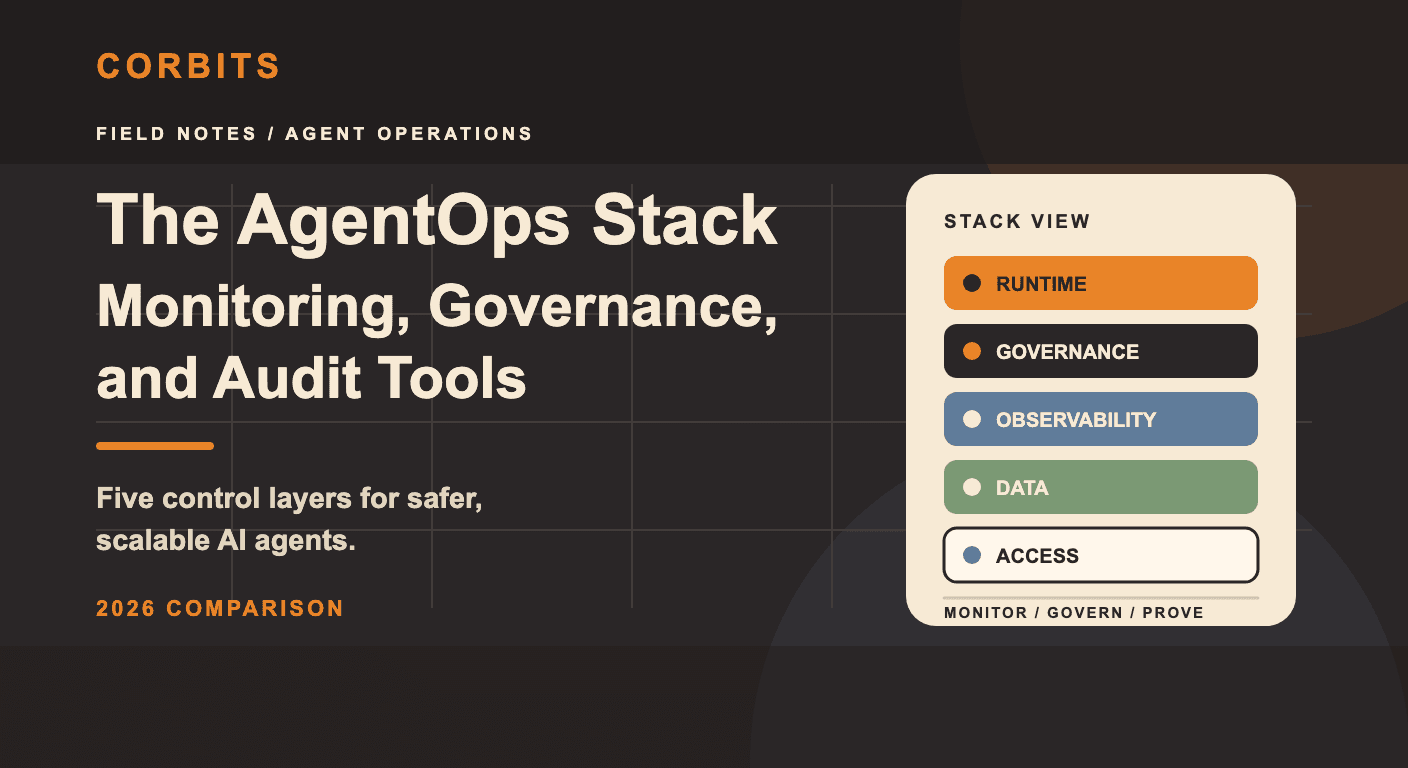The width and height of the screenshot is (1408, 768).
Task: Select the dark GOVERNANCE layer pill
Action: (1101, 351)
